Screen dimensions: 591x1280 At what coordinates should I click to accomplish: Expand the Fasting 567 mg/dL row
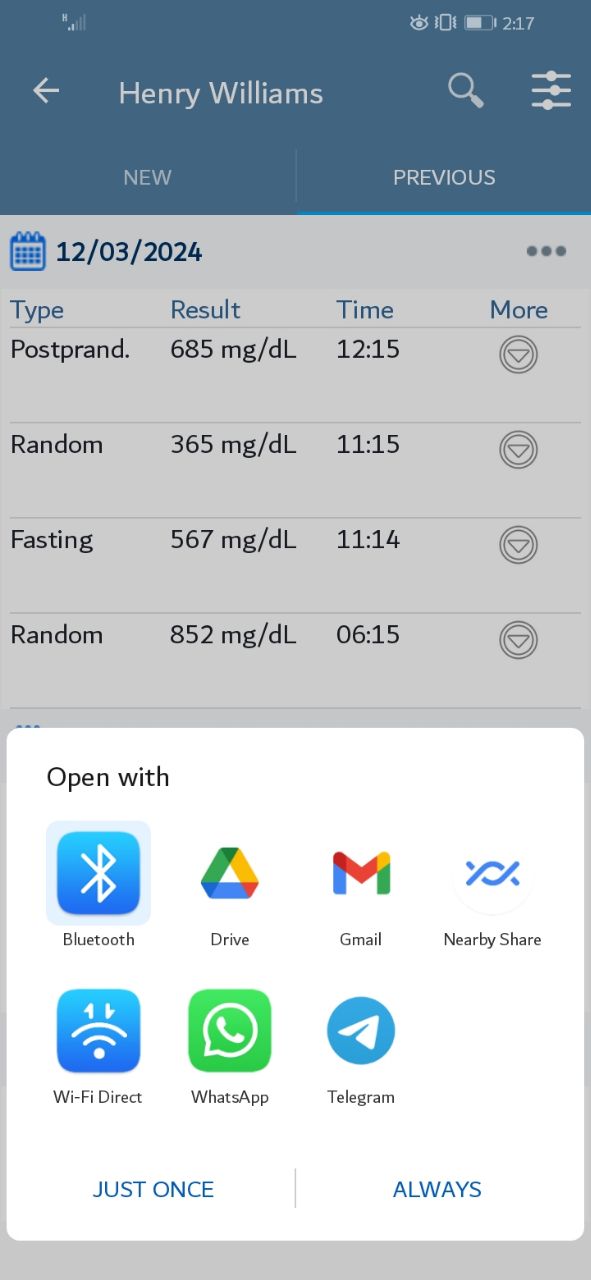pos(518,544)
